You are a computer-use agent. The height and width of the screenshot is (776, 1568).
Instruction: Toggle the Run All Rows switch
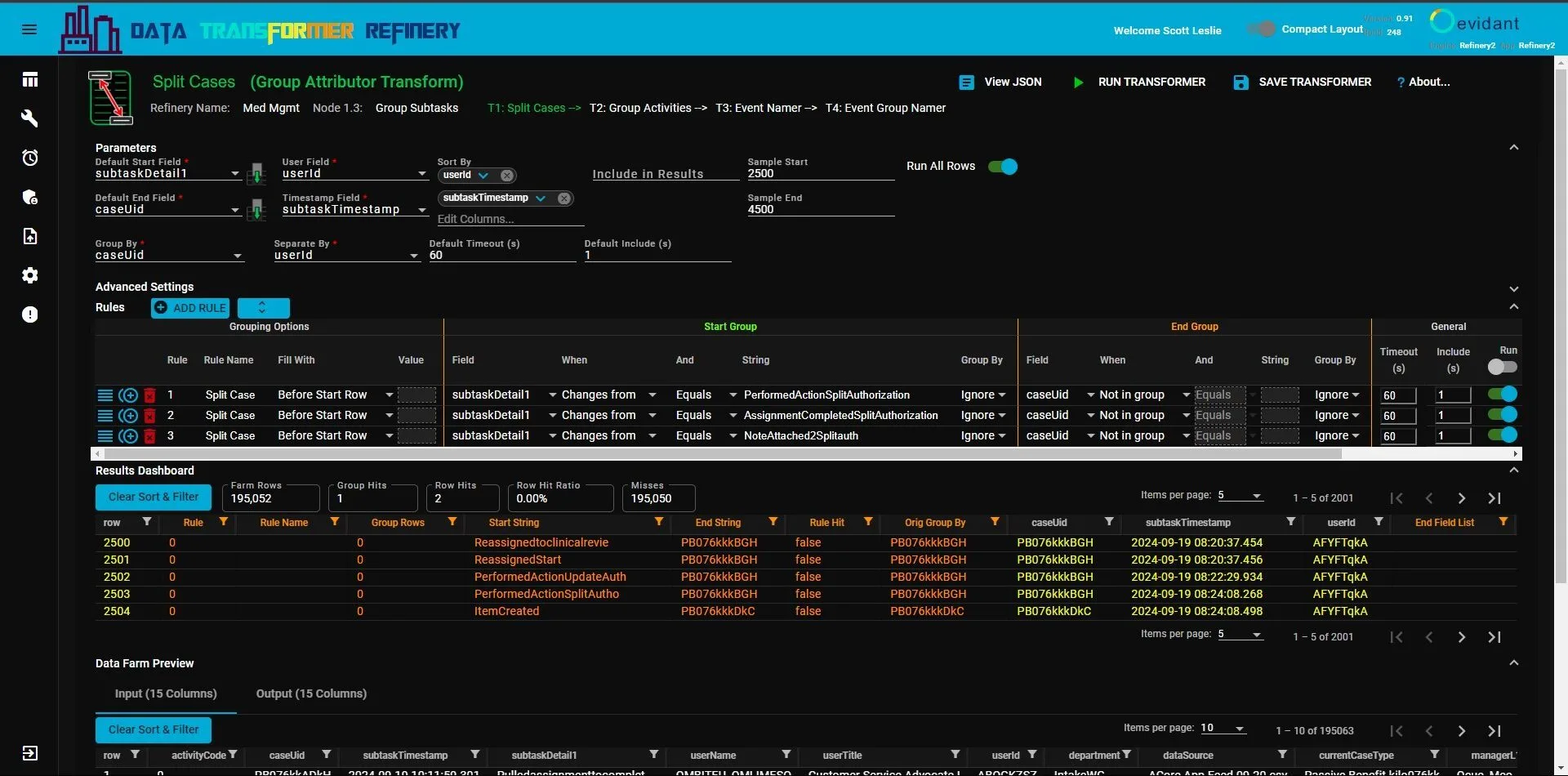1002,167
